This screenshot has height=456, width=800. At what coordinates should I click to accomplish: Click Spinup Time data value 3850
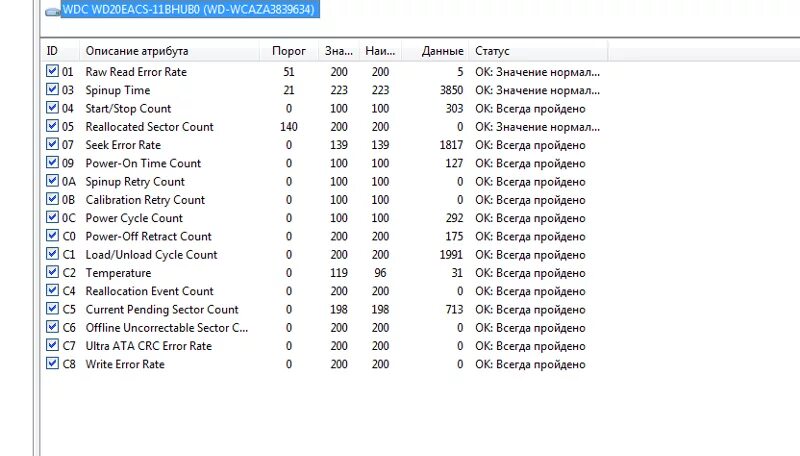[452, 90]
